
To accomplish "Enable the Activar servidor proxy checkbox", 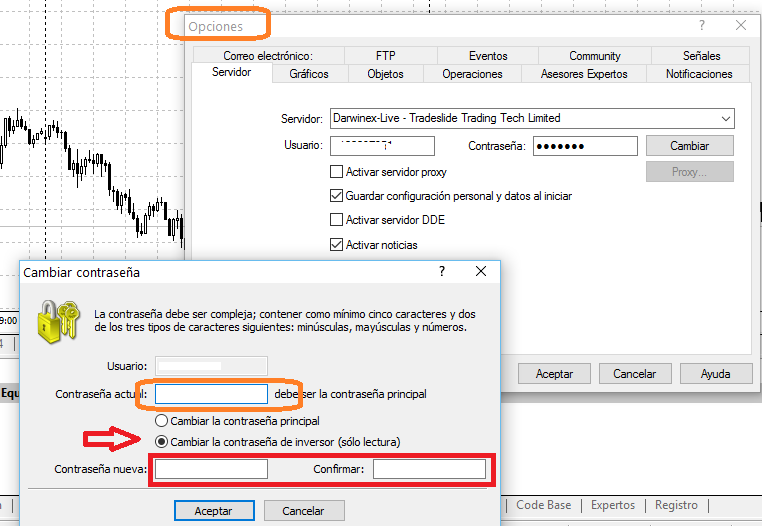I will coord(337,172).
